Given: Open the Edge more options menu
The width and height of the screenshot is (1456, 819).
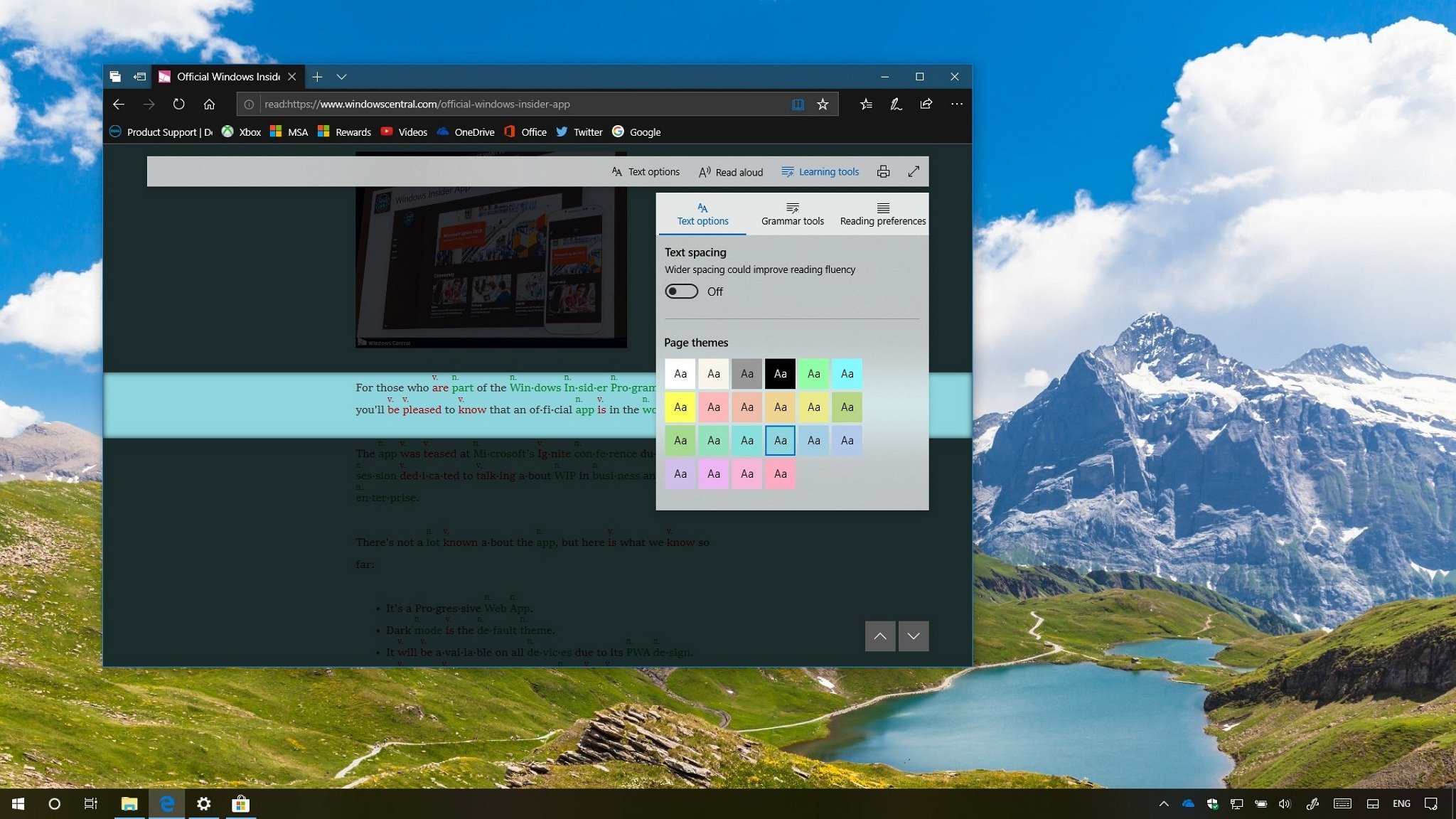Looking at the screenshot, I should (x=957, y=104).
